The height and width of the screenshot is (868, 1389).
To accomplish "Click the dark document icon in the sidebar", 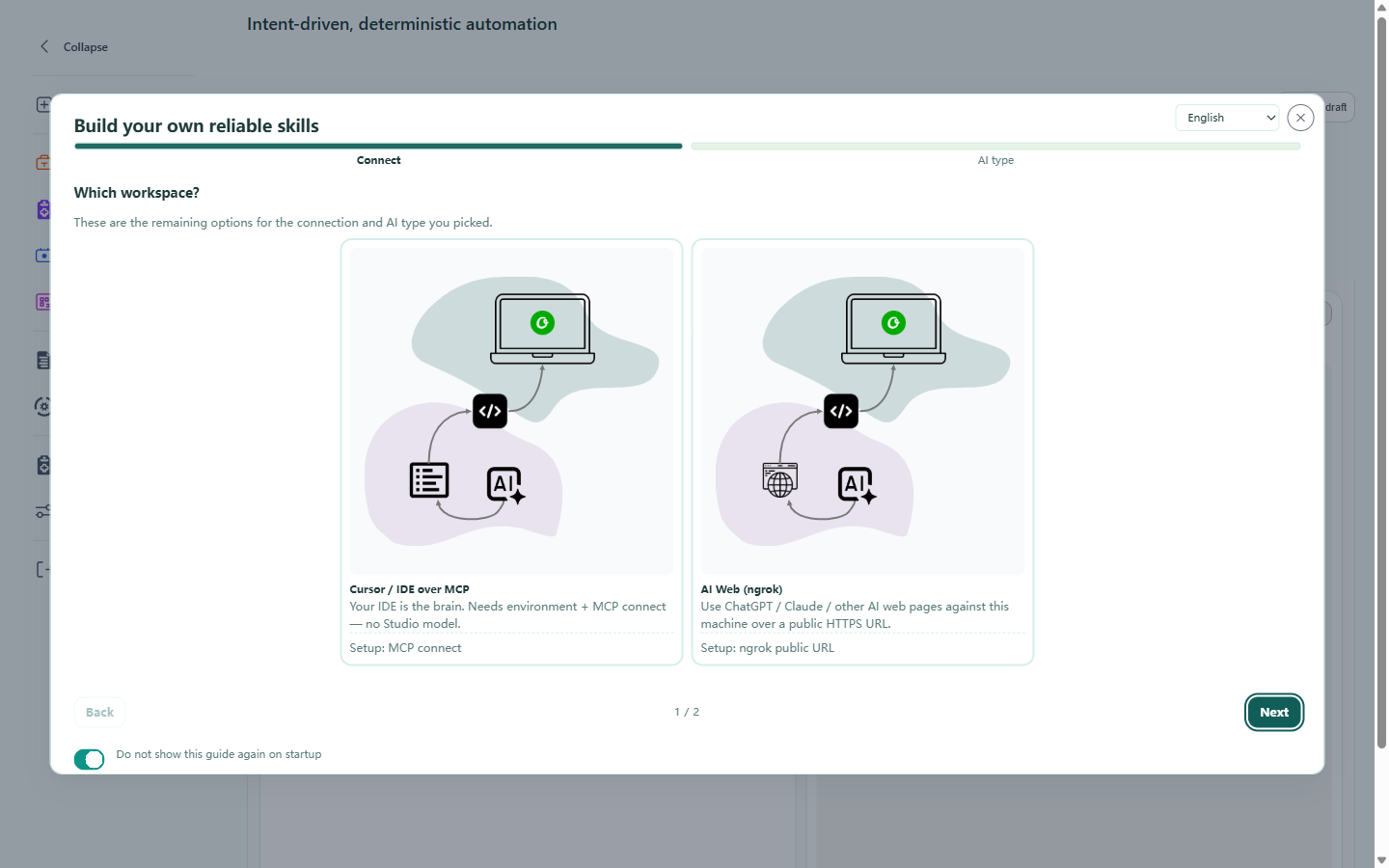I will coord(43,361).
